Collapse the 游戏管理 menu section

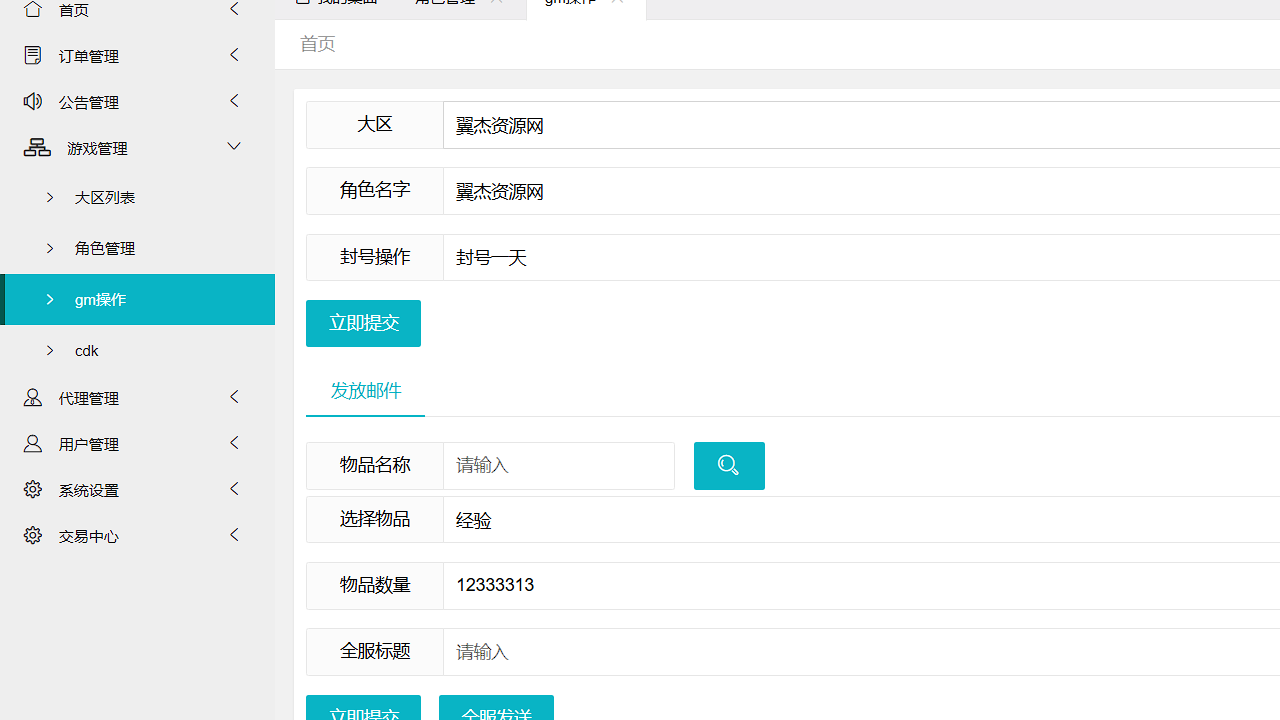tap(234, 146)
